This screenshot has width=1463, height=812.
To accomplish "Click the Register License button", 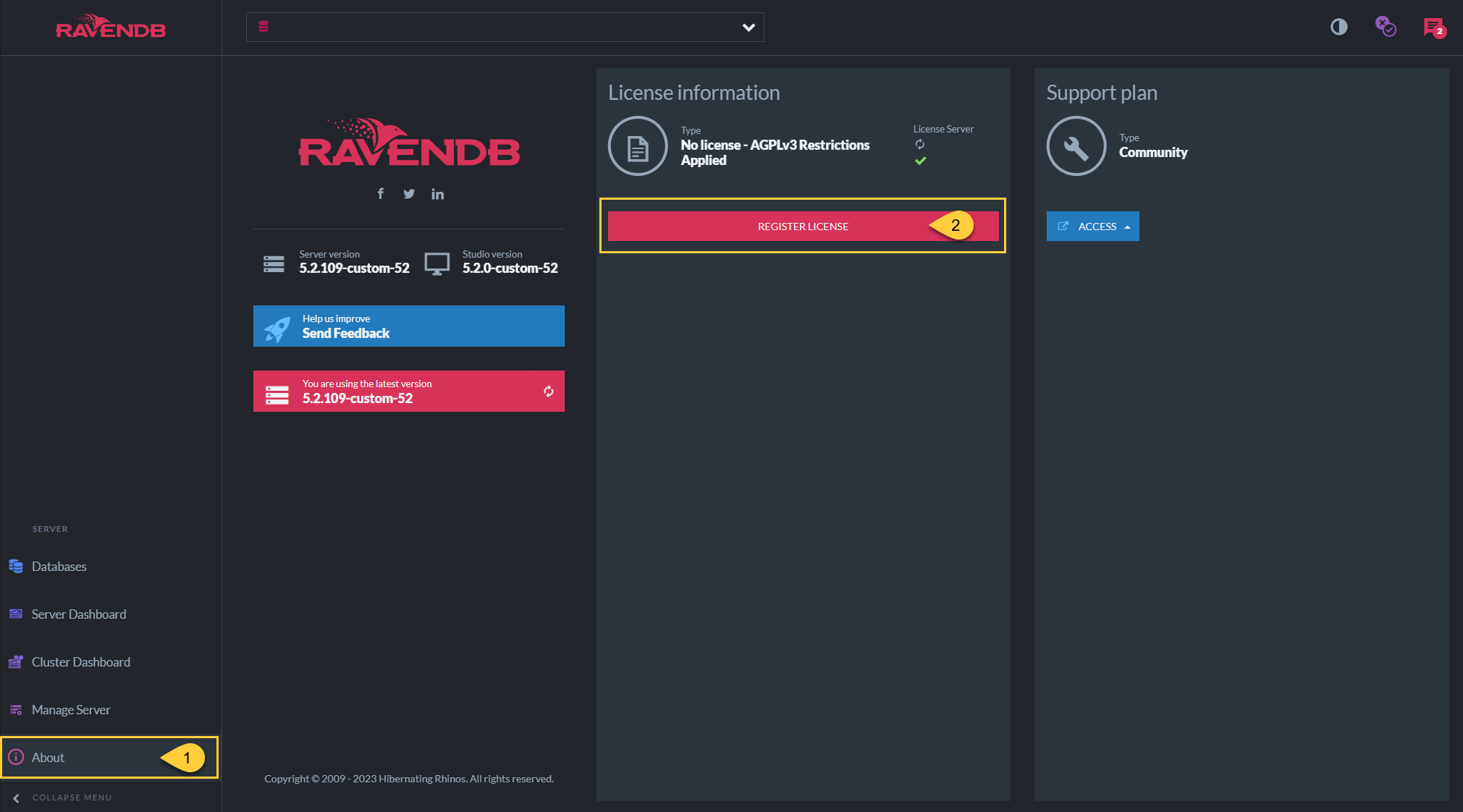I will click(804, 226).
